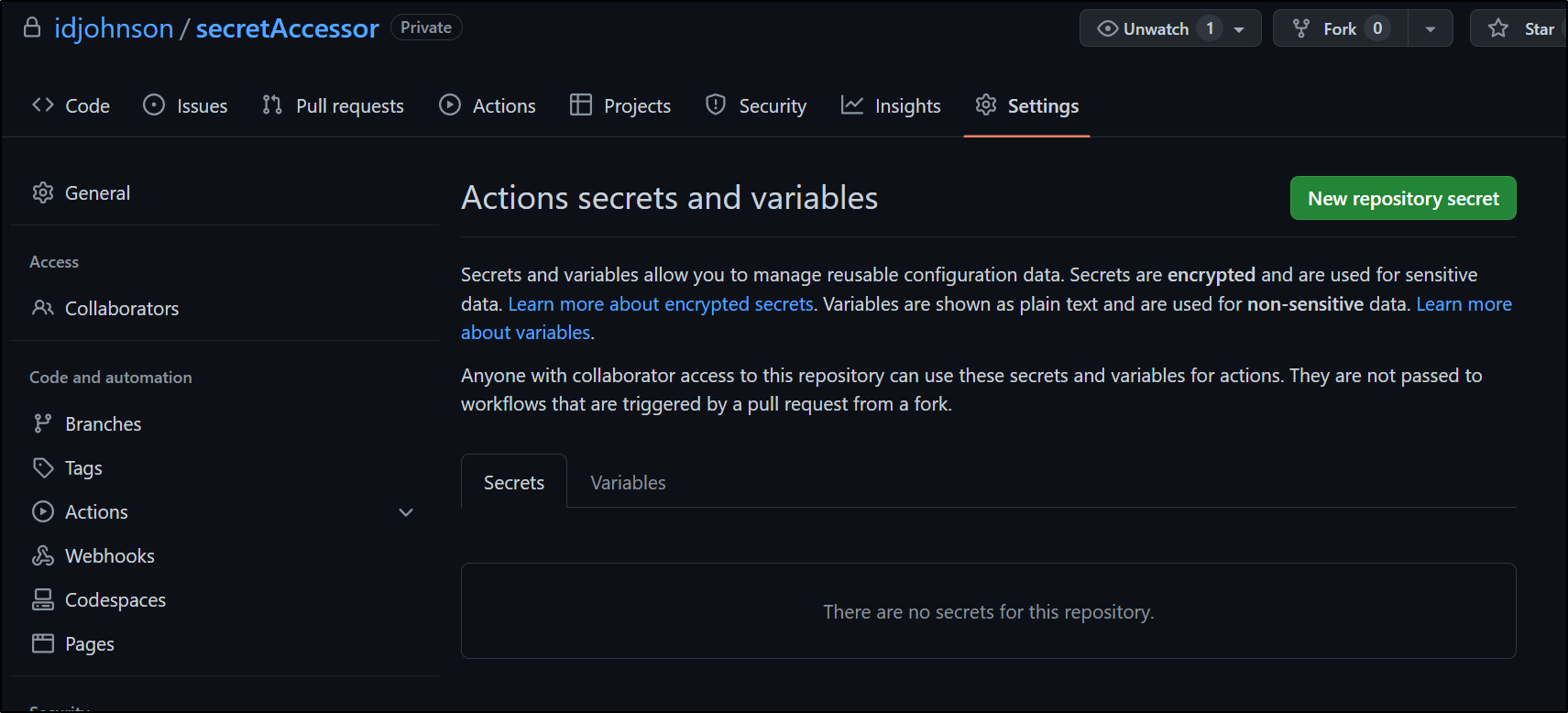Open the Security tab

click(x=756, y=105)
